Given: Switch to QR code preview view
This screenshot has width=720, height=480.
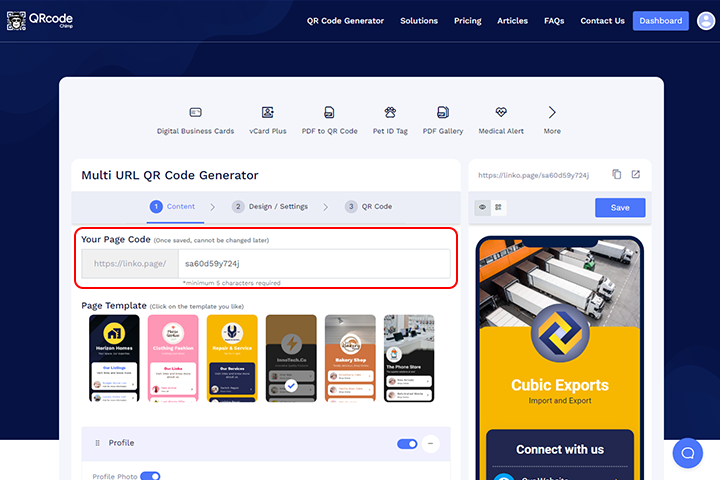Looking at the screenshot, I should click(x=498, y=207).
